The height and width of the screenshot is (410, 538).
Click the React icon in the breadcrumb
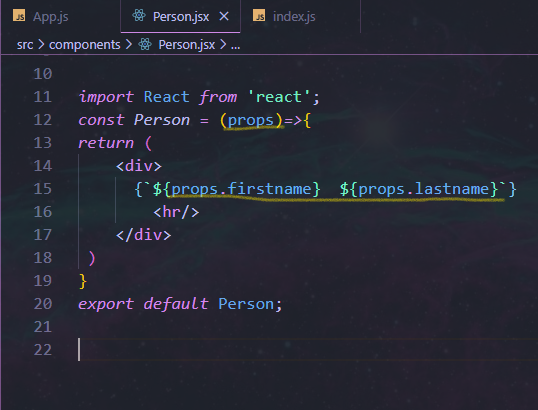[145, 44]
